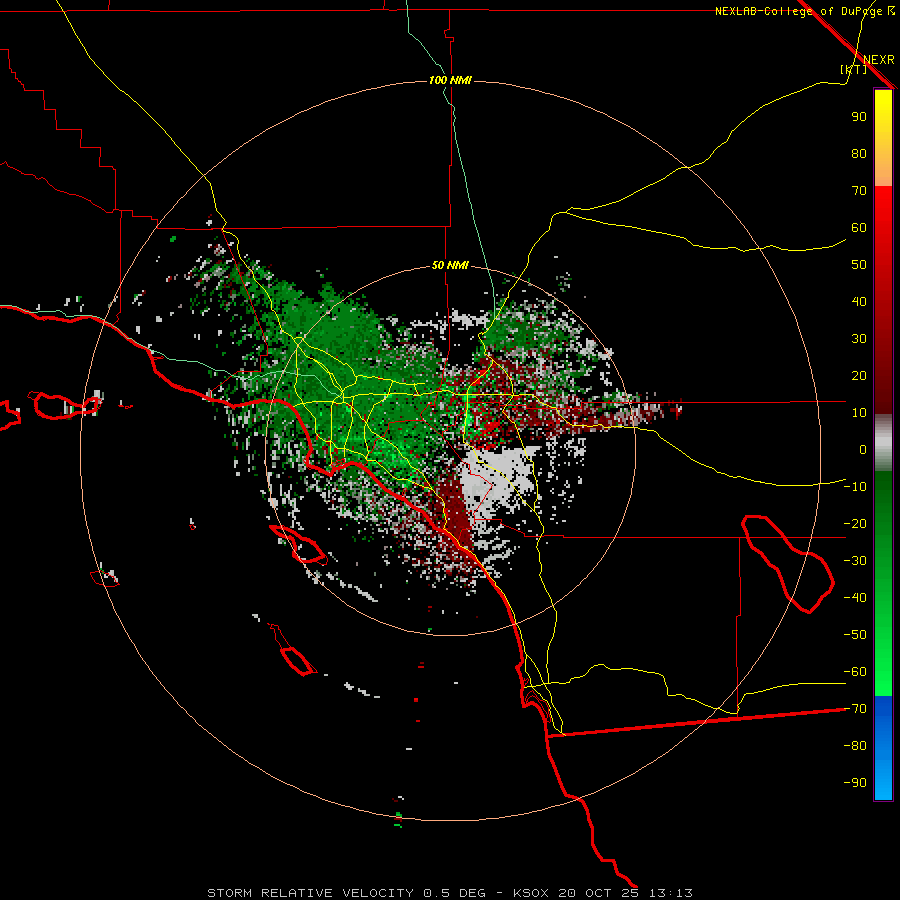Click the -40 scale label
The width and height of the screenshot is (900, 900).
coord(855,598)
